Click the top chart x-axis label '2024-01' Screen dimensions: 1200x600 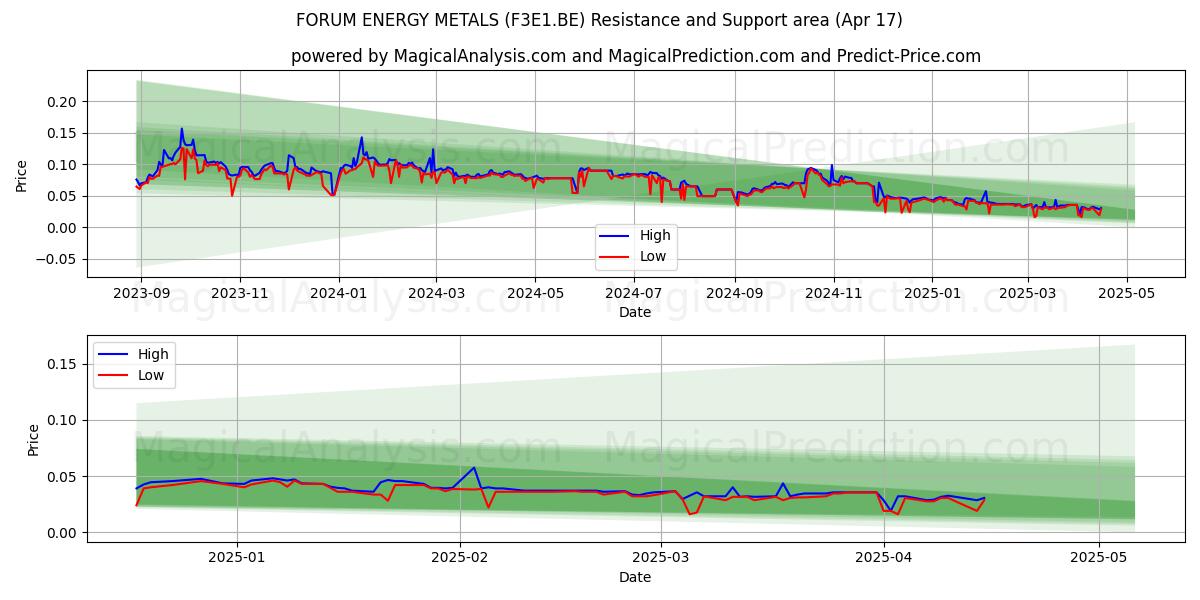pyautogui.click(x=338, y=293)
